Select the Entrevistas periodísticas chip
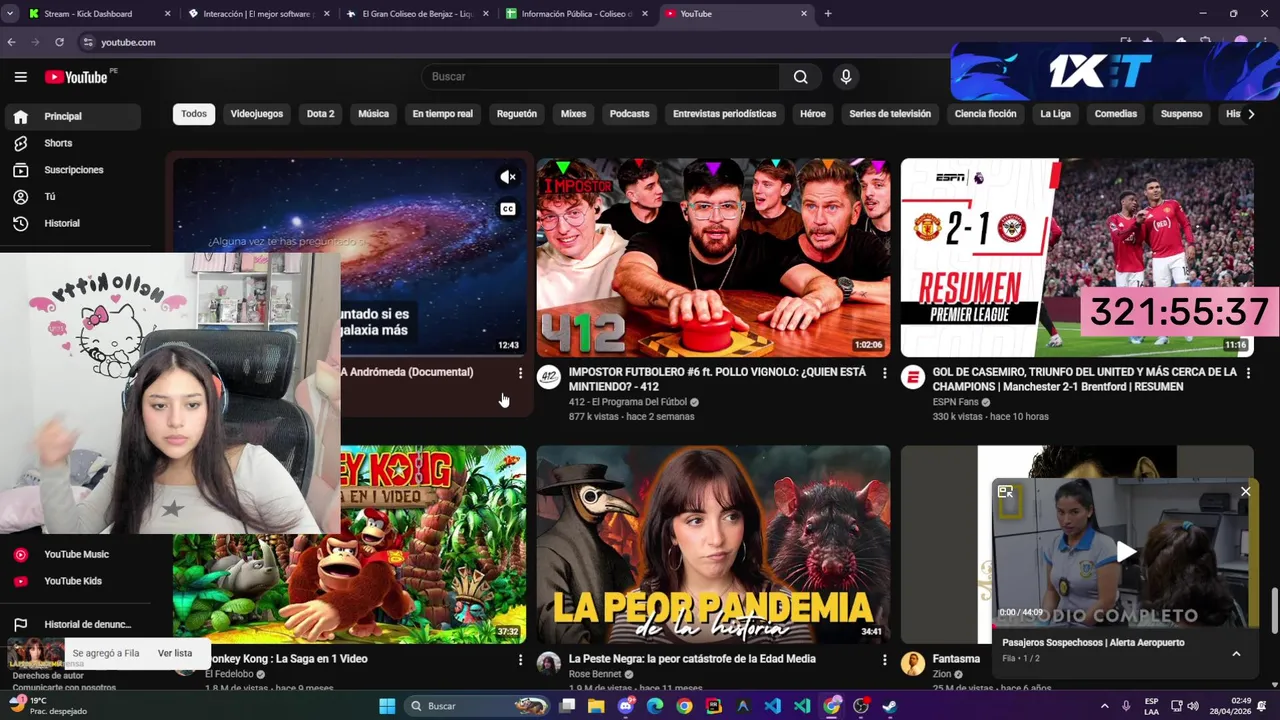This screenshot has width=1280, height=720. (725, 114)
